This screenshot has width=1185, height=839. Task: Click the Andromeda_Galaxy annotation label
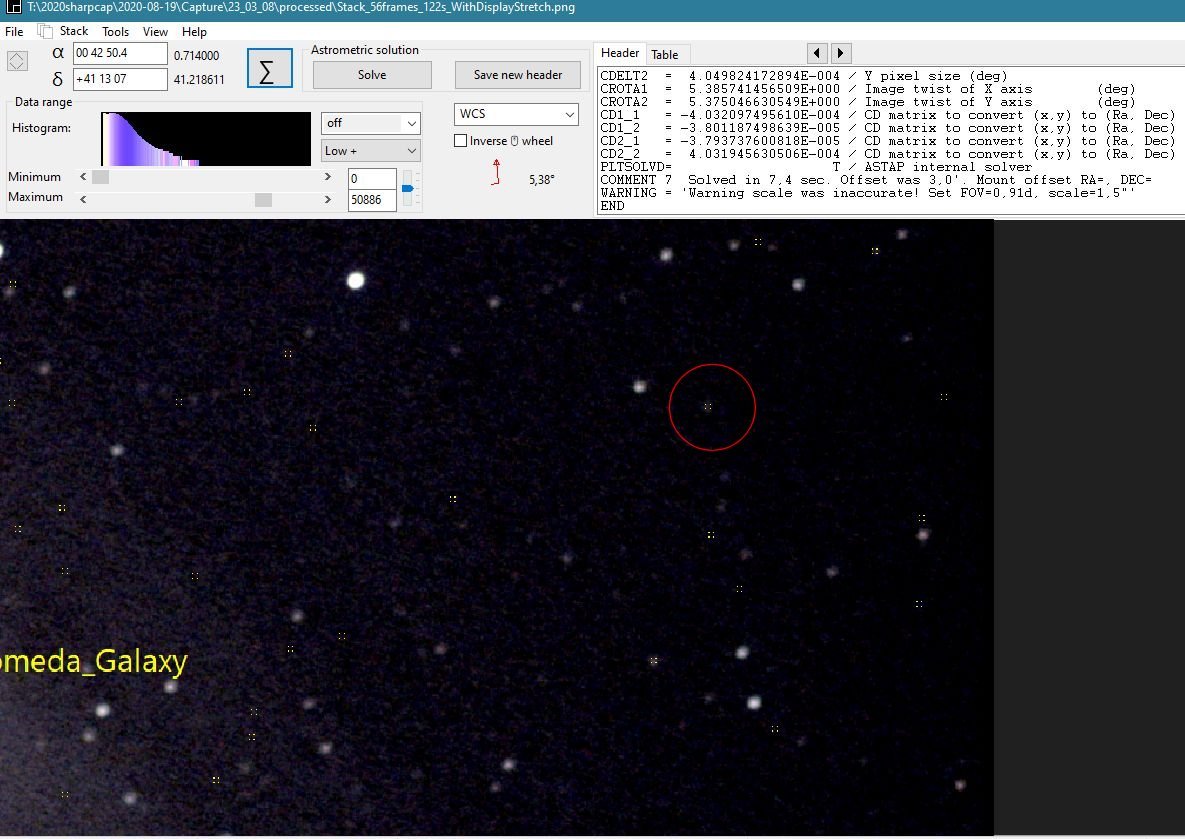click(x=94, y=661)
